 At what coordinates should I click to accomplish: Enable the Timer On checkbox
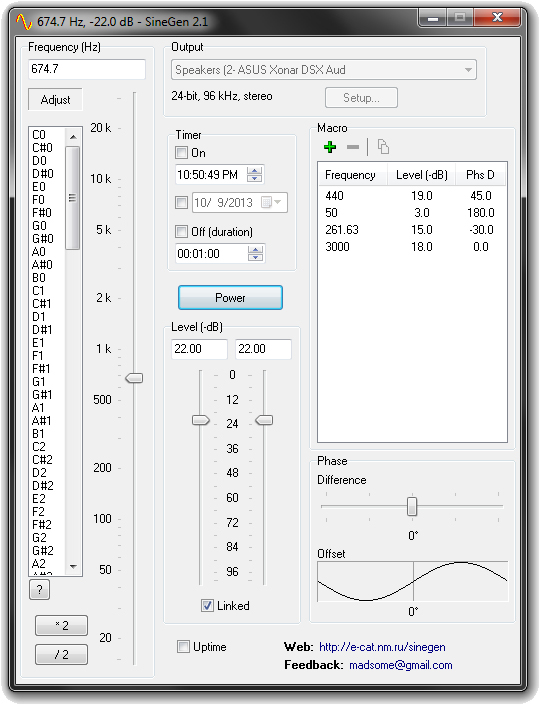tap(182, 152)
